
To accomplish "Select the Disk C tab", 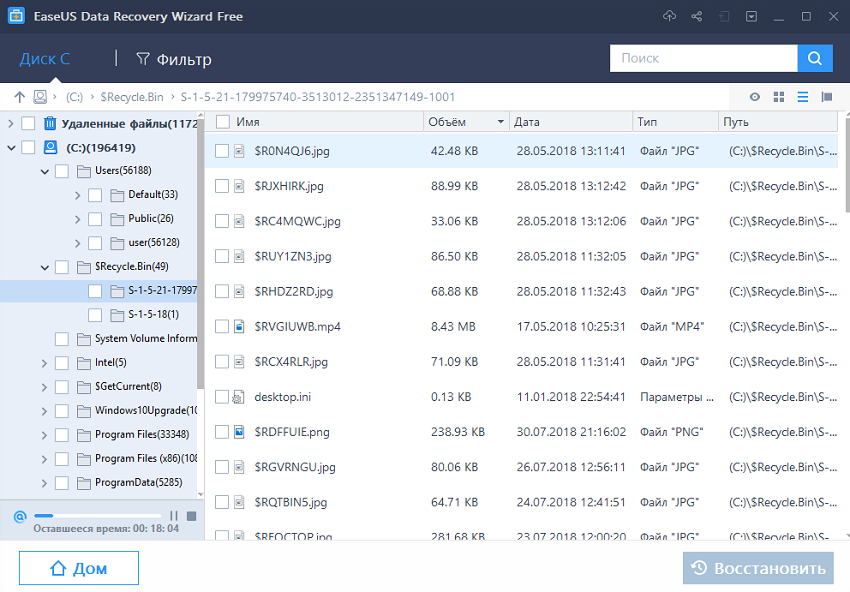I will pyautogui.click(x=45, y=59).
